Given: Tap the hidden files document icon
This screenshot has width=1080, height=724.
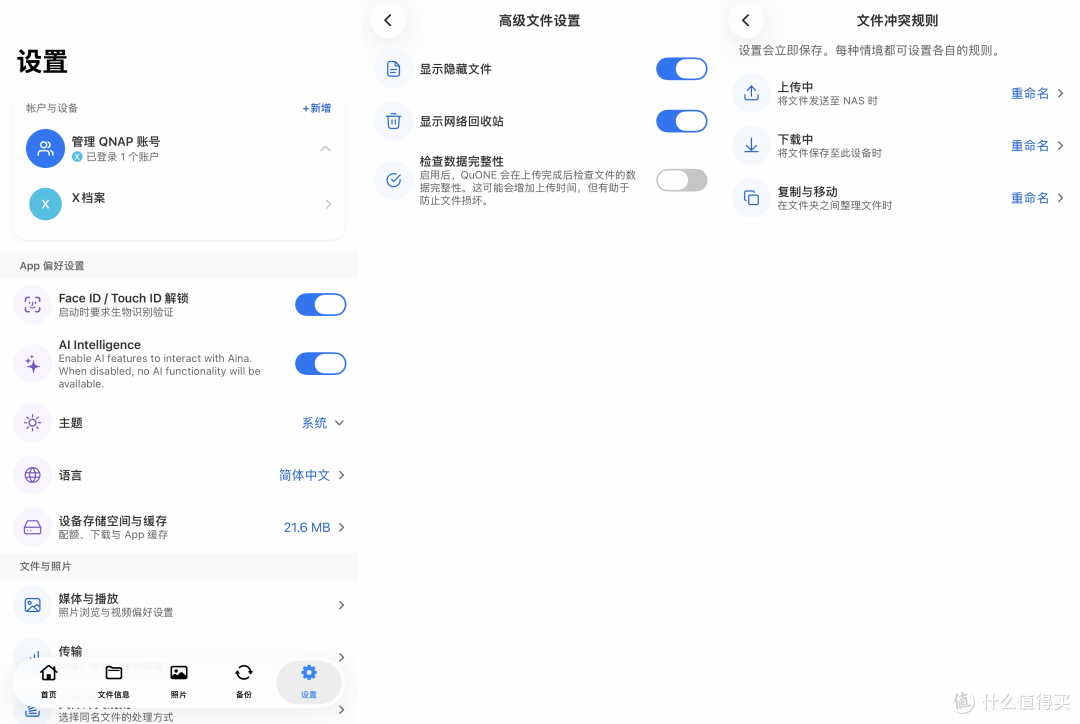Looking at the screenshot, I should pos(393,69).
